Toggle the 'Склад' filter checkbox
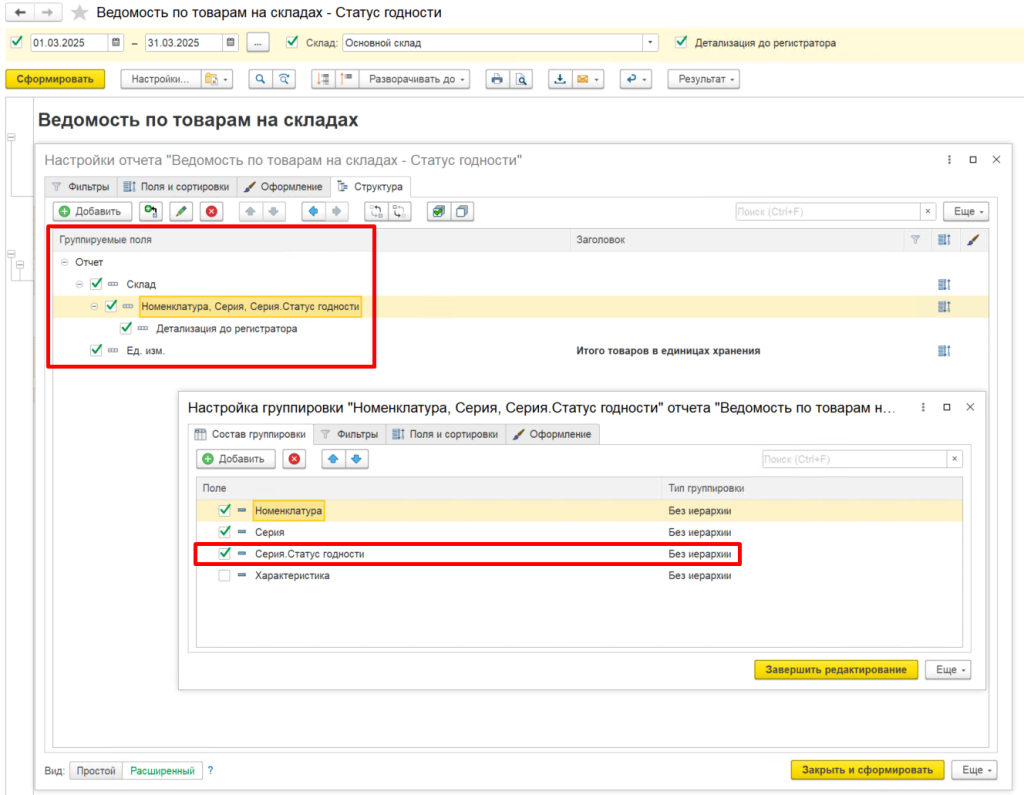1024x795 pixels. pos(292,42)
